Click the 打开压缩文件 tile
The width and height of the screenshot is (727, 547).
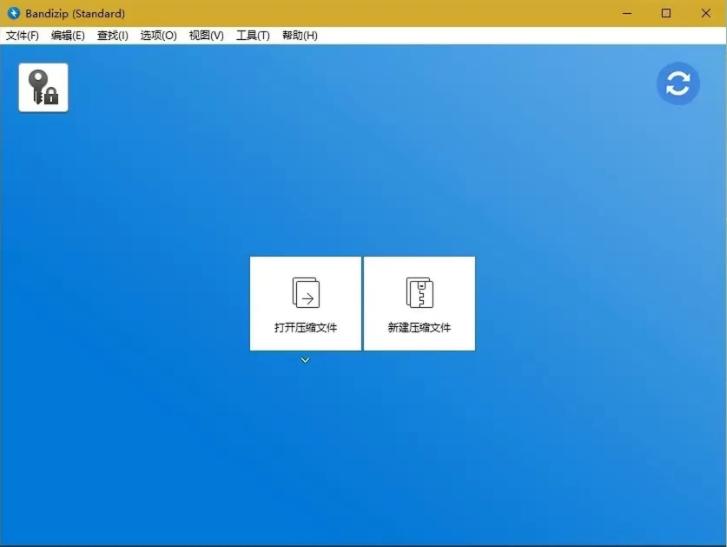(x=305, y=304)
